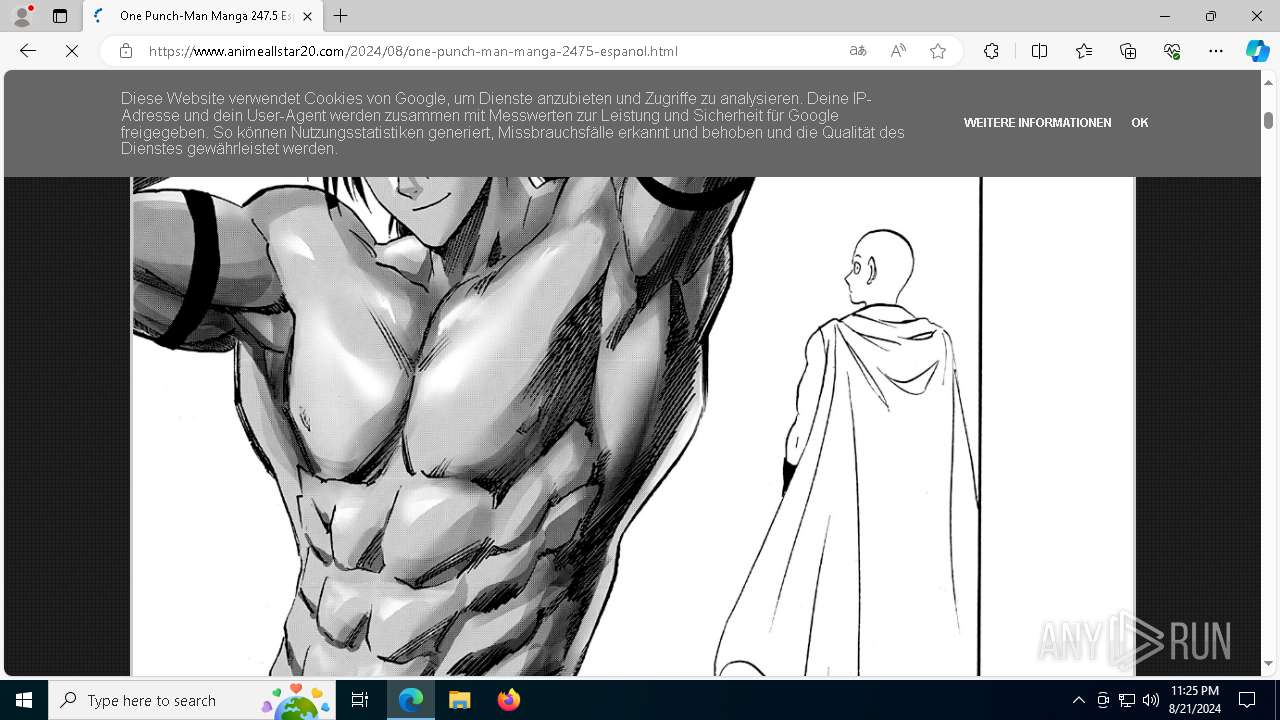The image size is (1280, 720).
Task: Open Browser essentials heart icon
Action: pos(1172,51)
